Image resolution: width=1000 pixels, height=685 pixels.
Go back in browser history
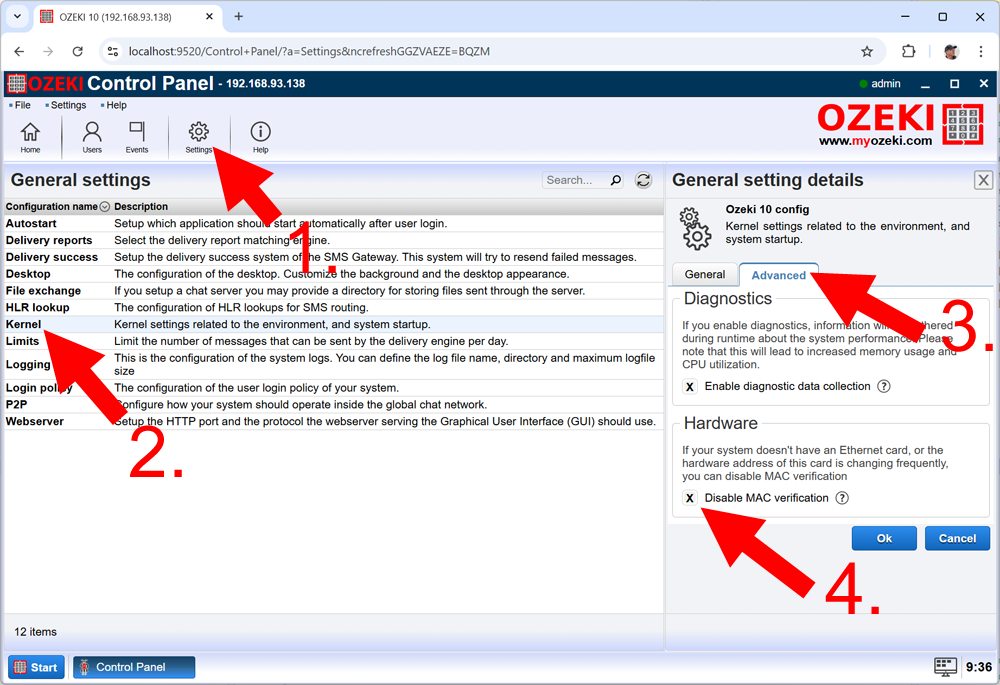(19, 52)
